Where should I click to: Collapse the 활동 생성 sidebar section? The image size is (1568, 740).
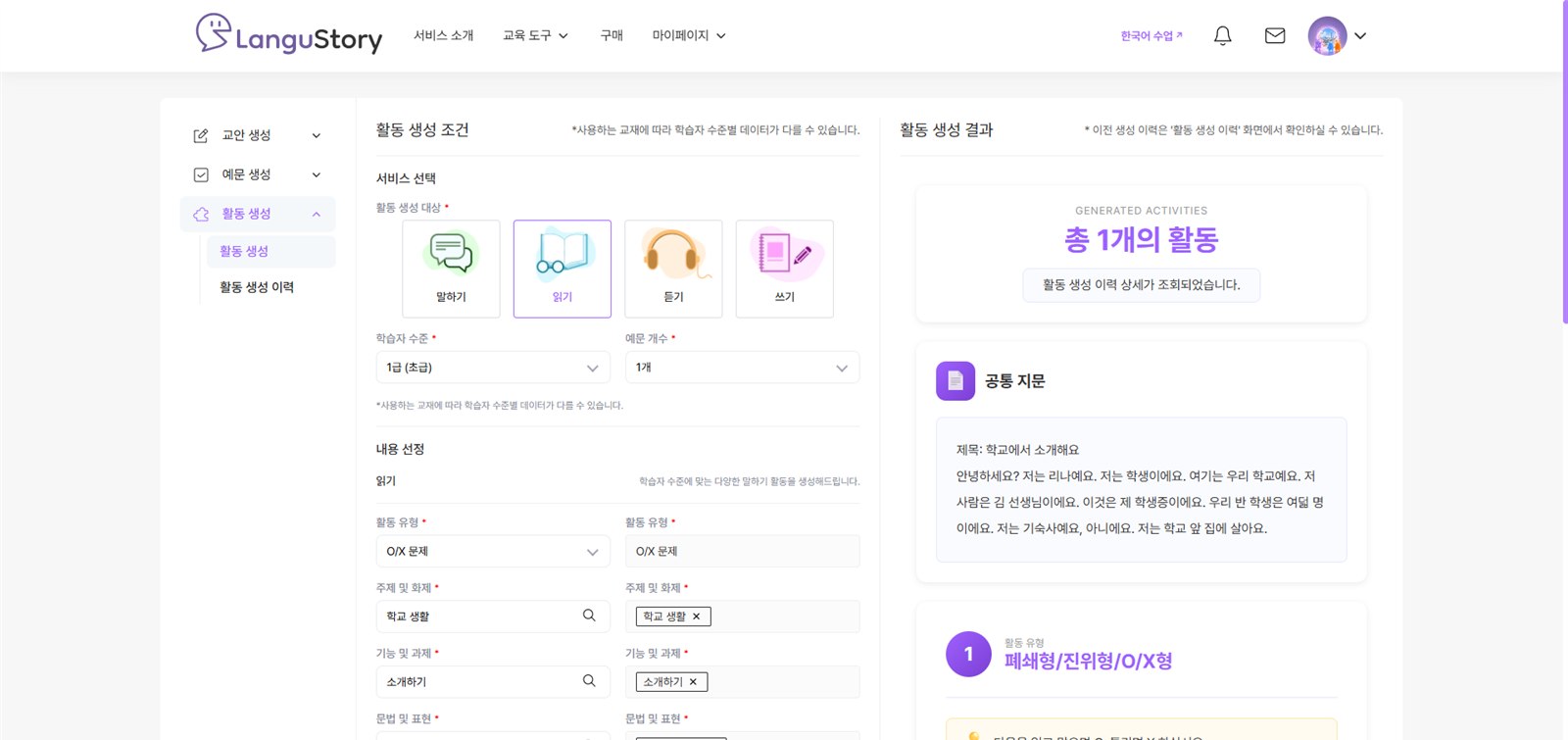317,214
